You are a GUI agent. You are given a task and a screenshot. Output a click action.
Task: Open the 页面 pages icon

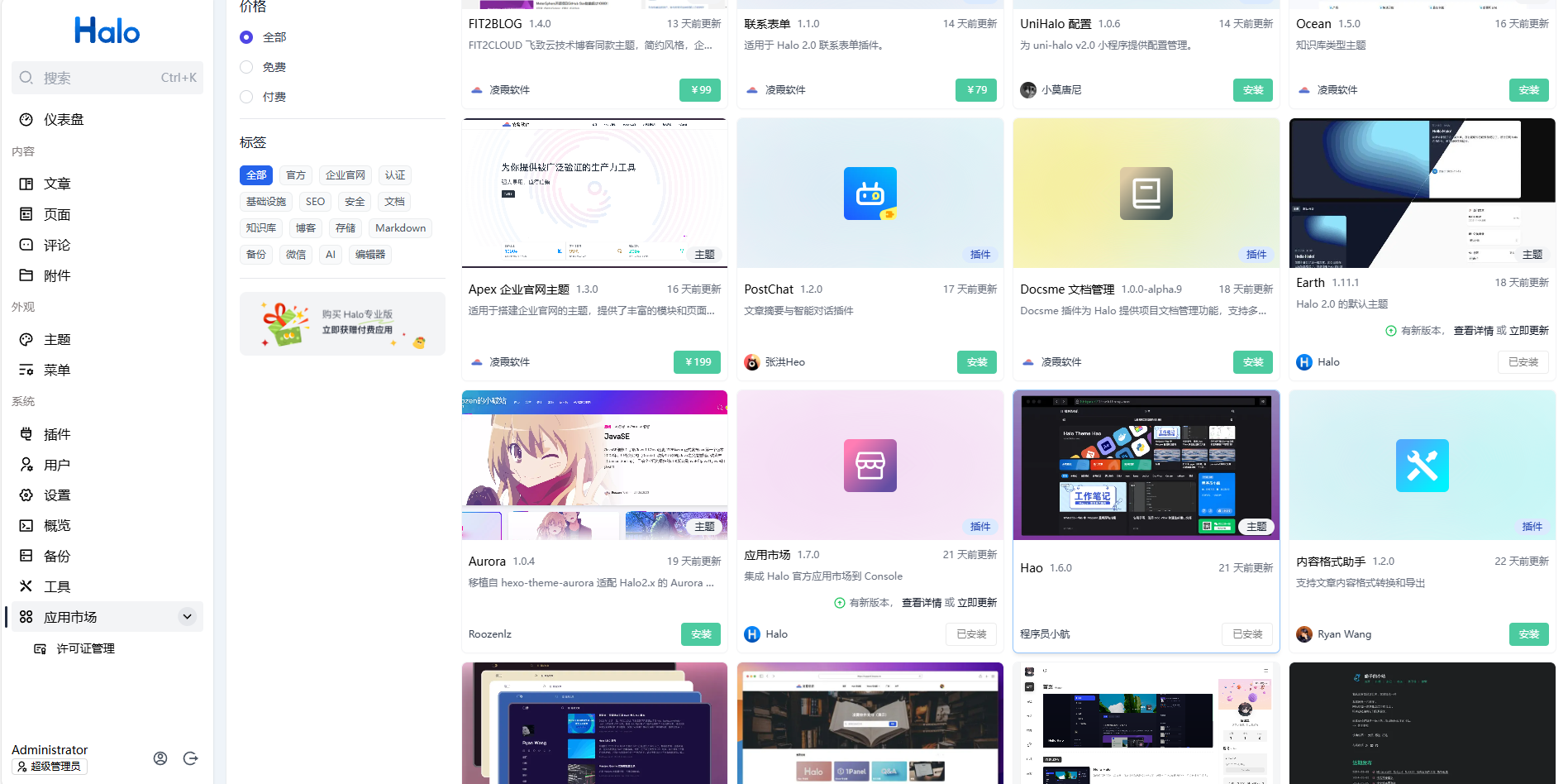(26, 214)
